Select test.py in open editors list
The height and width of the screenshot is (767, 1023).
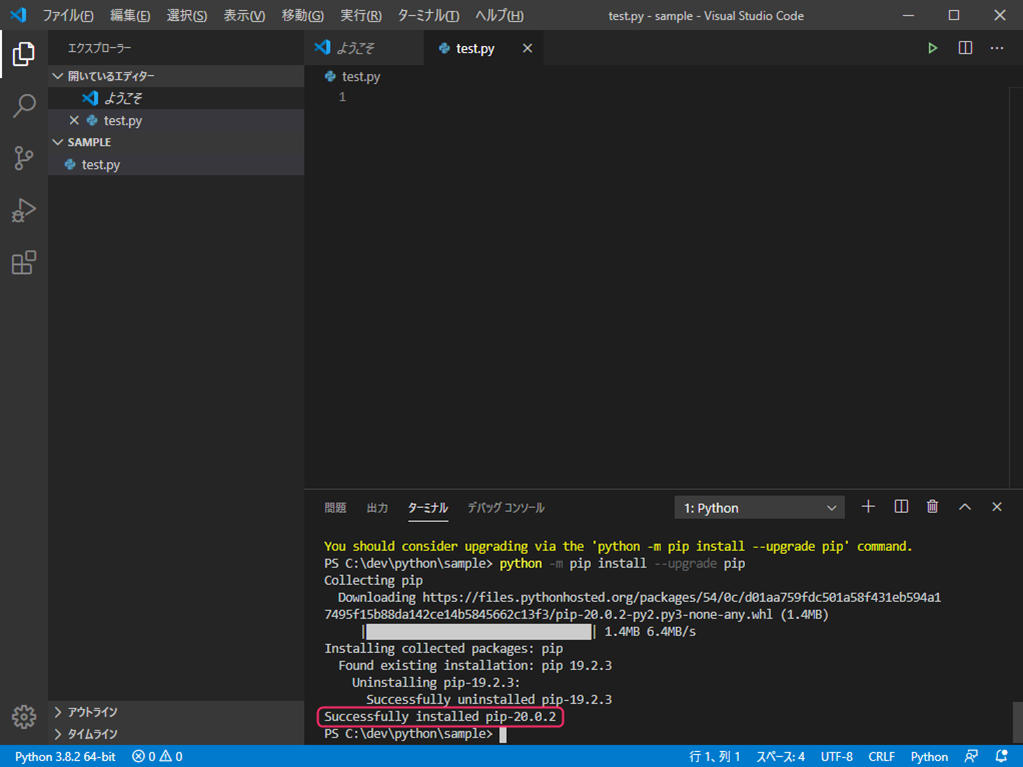pos(176,121)
